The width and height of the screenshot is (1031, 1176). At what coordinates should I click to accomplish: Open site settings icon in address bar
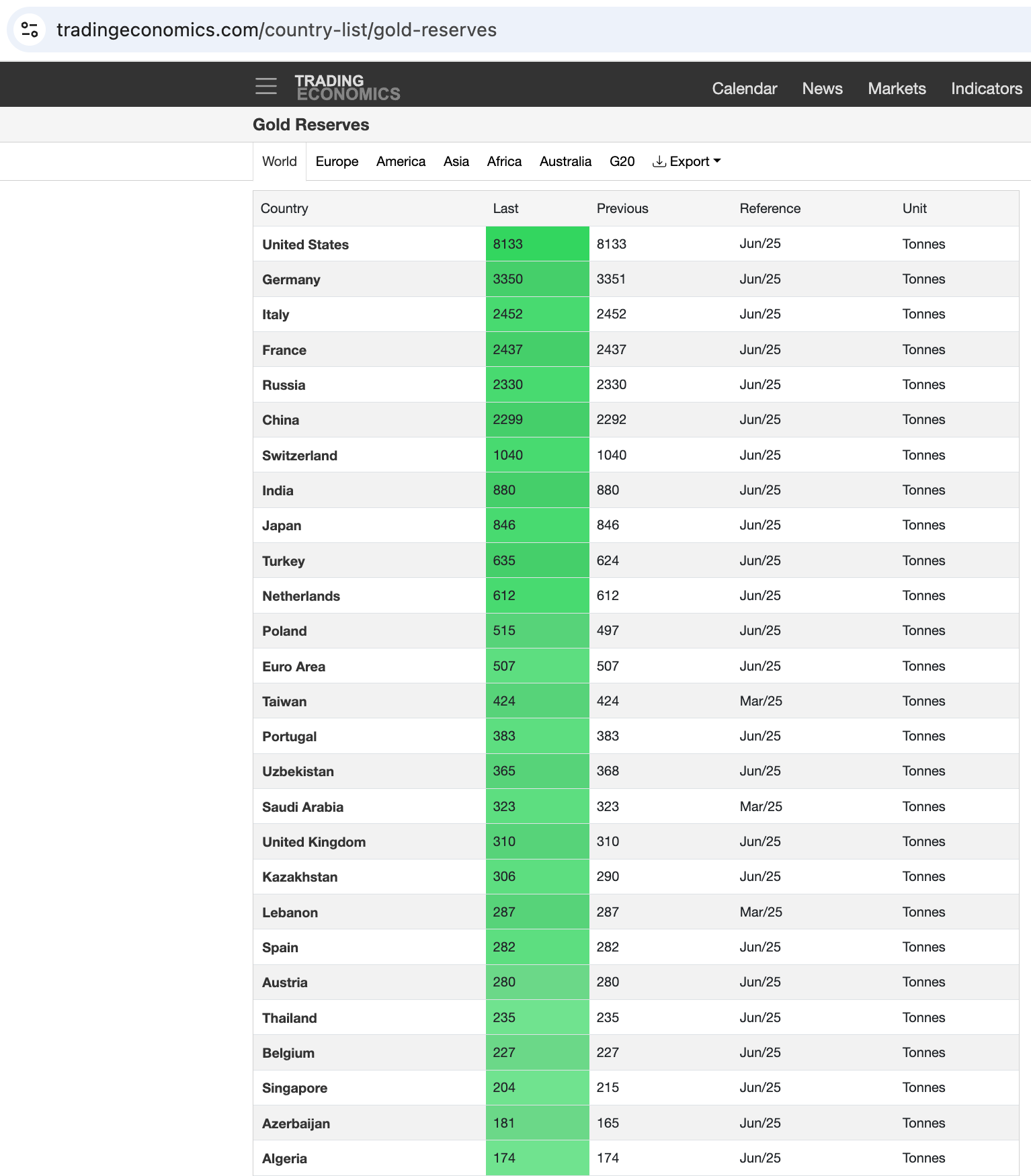(30, 30)
